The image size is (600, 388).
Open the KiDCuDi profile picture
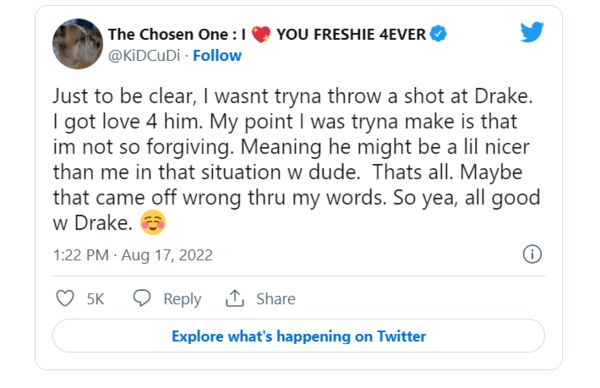point(78,44)
